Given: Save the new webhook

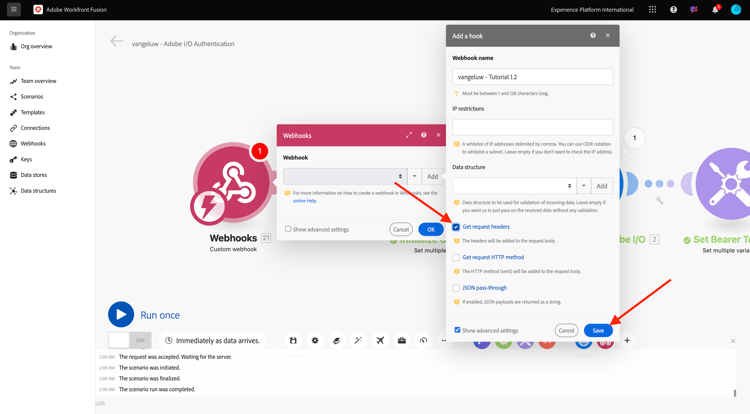Looking at the screenshot, I should [x=598, y=330].
